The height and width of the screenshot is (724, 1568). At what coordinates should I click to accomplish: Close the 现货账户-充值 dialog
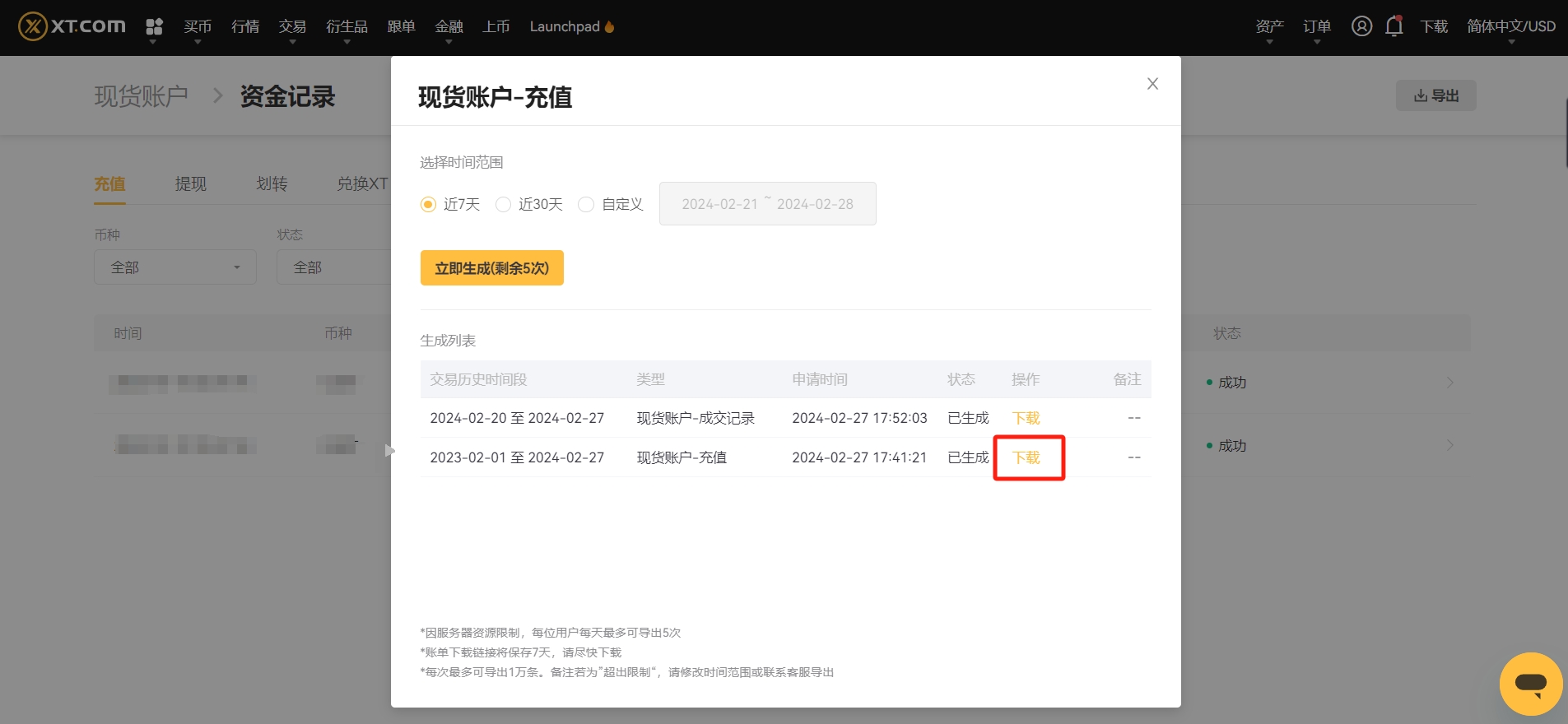point(1152,84)
